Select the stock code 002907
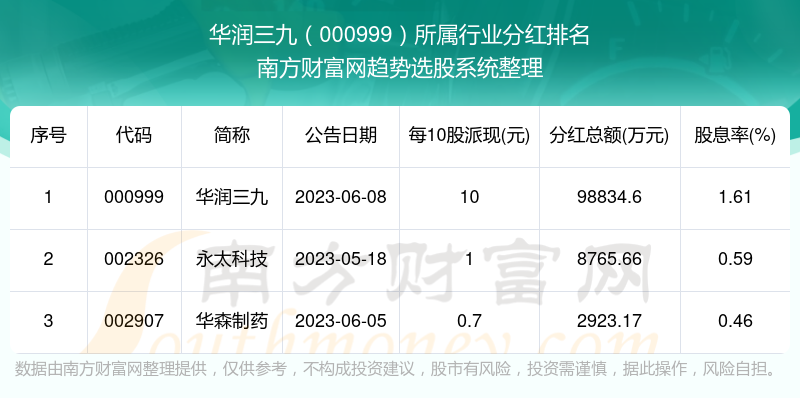The height and width of the screenshot is (420, 800). pos(134,321)
